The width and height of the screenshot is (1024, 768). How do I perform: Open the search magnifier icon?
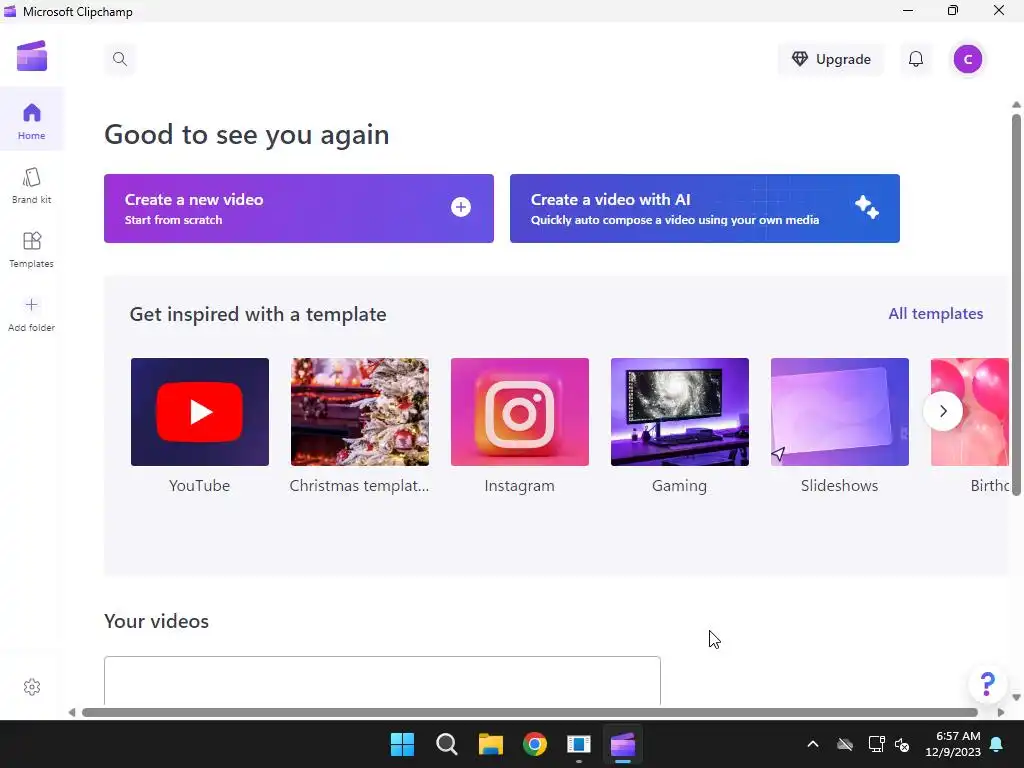(x=120, y=59)
